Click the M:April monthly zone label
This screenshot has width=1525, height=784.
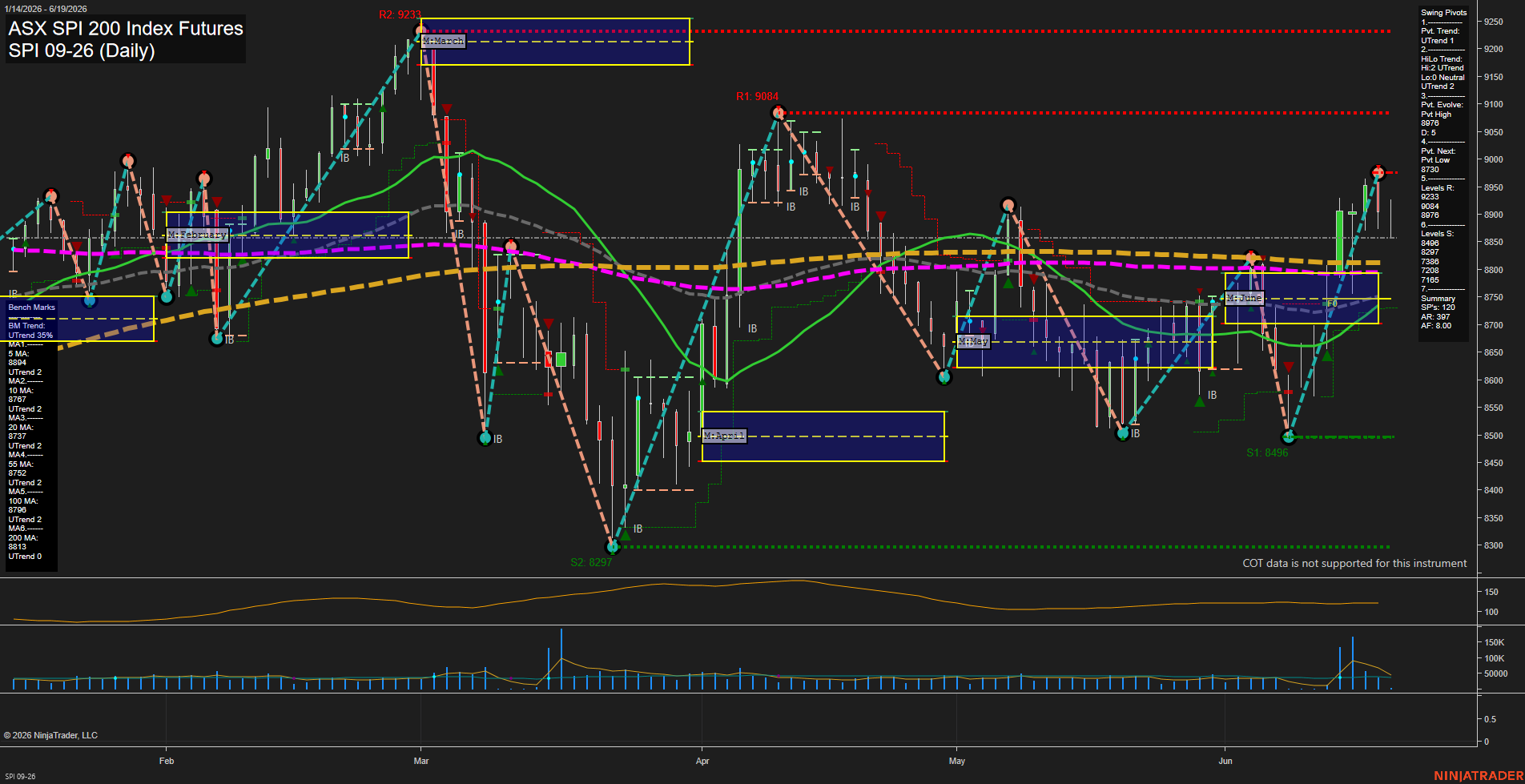click(x=724, y=436)
